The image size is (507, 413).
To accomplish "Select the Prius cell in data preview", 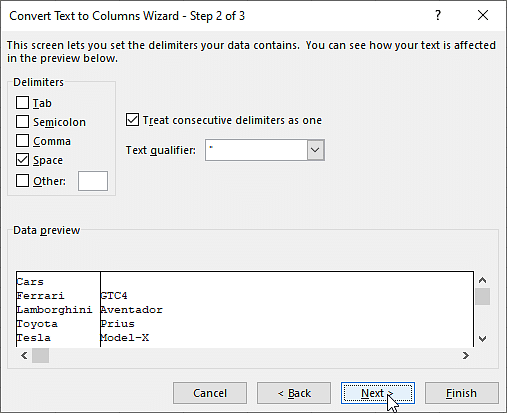I will tap(118, 324).
